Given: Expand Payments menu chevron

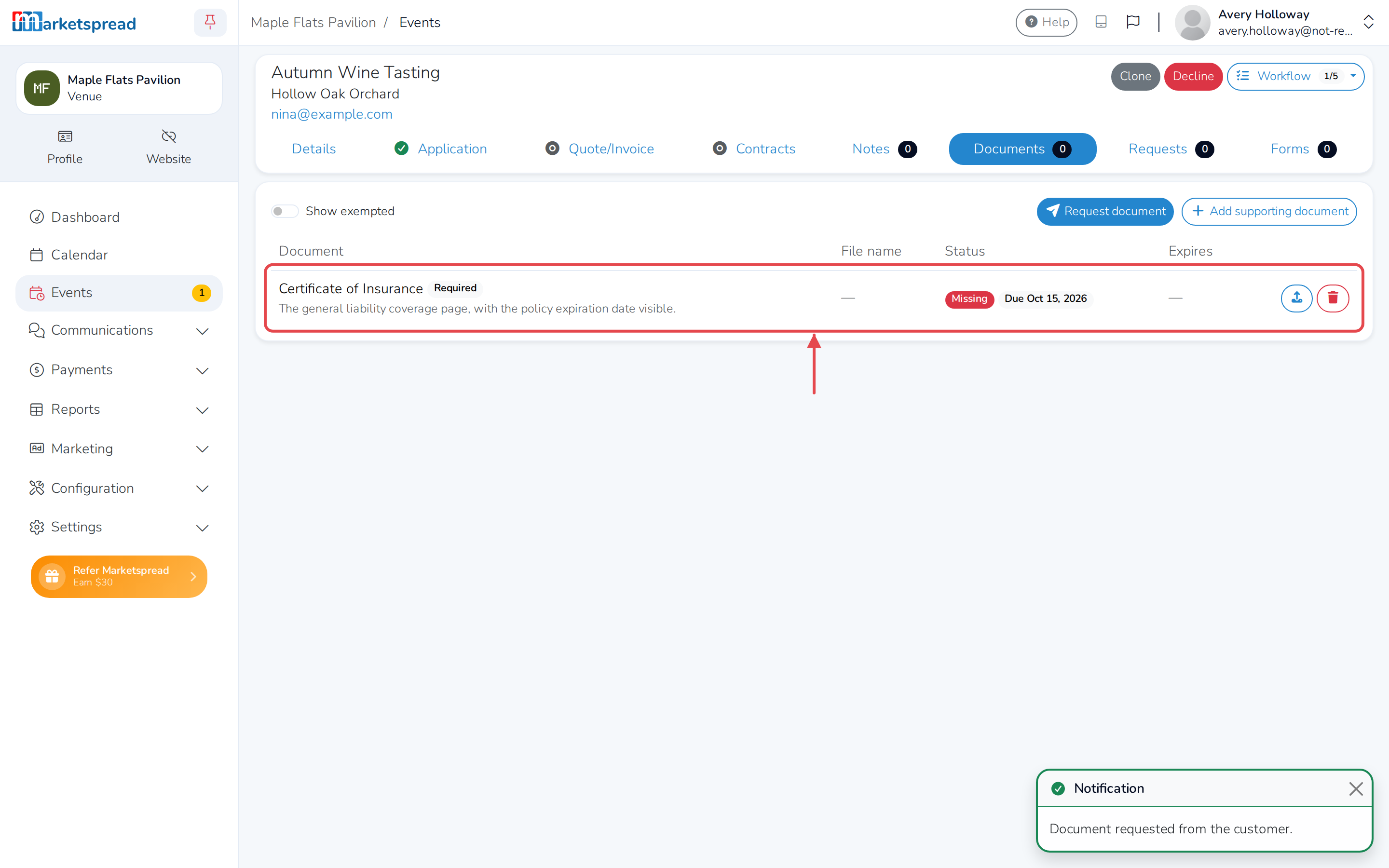Looking at the screenshot, I should point(202,371).
